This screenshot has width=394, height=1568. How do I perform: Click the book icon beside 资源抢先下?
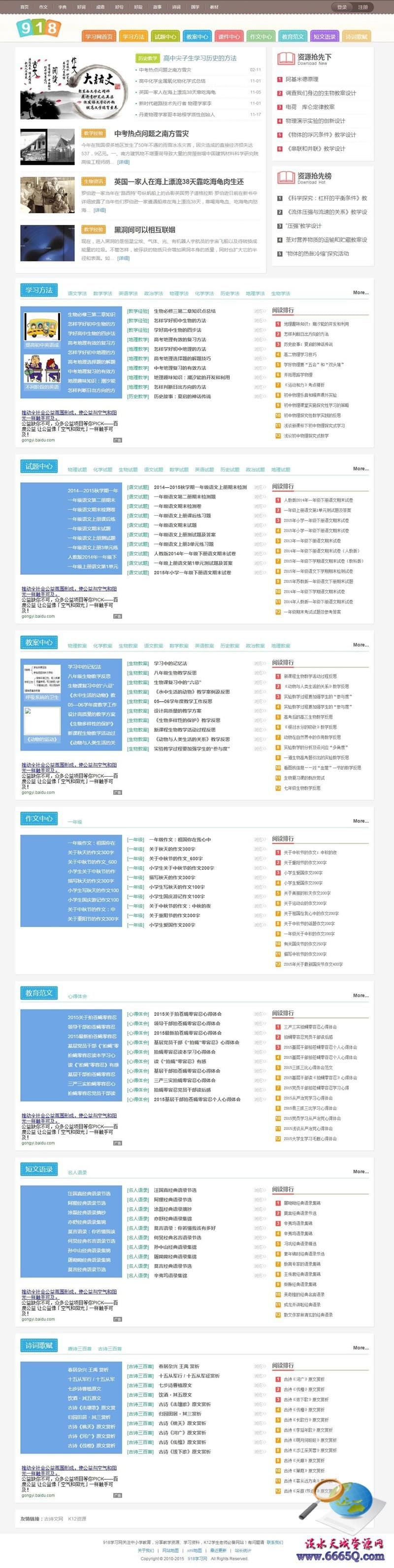click(x=286, y=59)
